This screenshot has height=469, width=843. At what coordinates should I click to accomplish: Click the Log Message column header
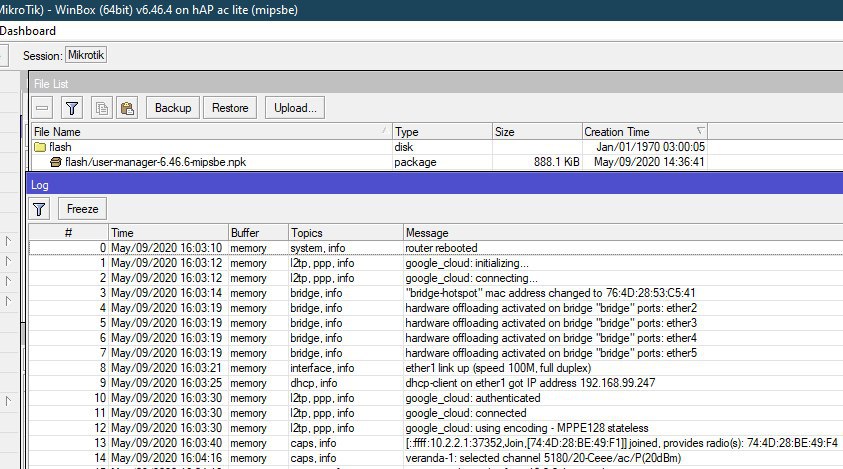point(623,233)
